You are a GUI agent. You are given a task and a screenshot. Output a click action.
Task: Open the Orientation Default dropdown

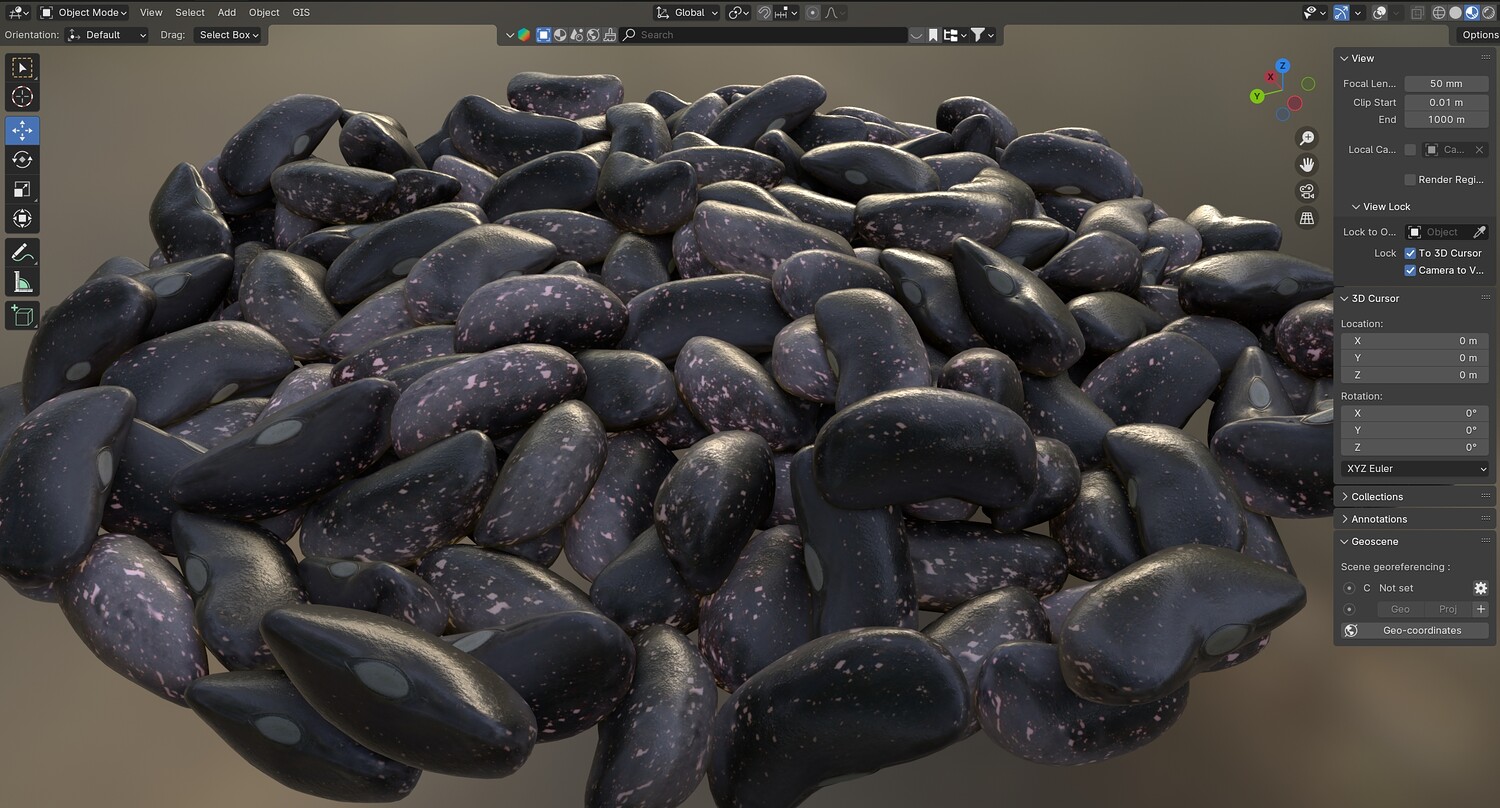click(x=107, y=35)
